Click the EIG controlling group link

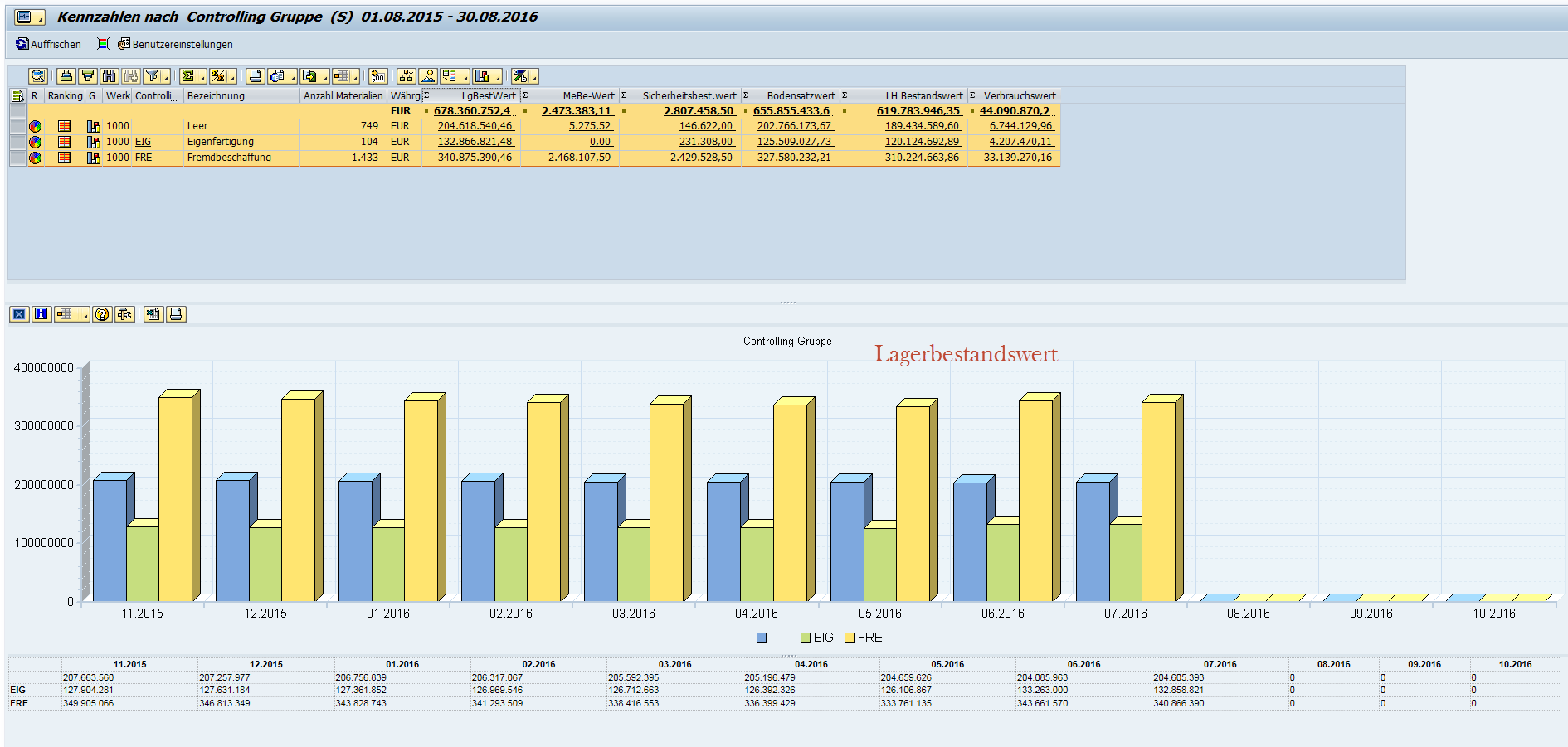click(143, 142)
